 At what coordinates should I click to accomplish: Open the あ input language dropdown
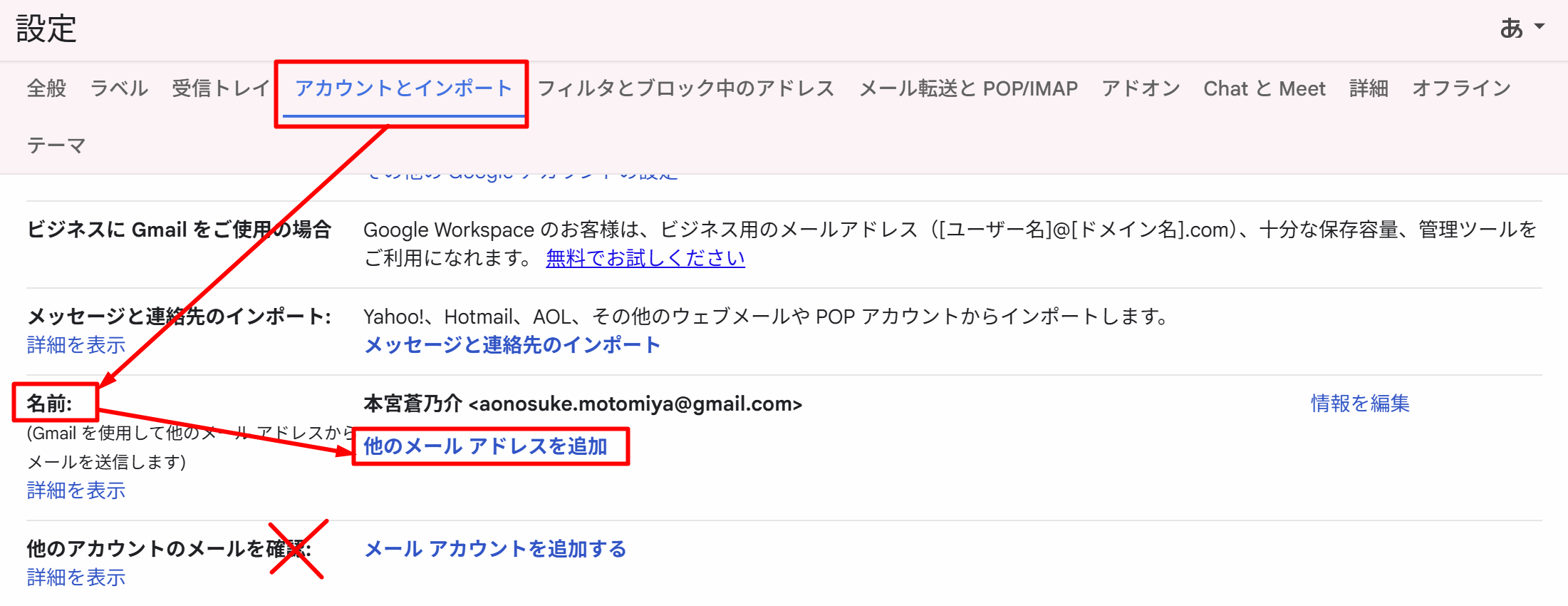1522,28
